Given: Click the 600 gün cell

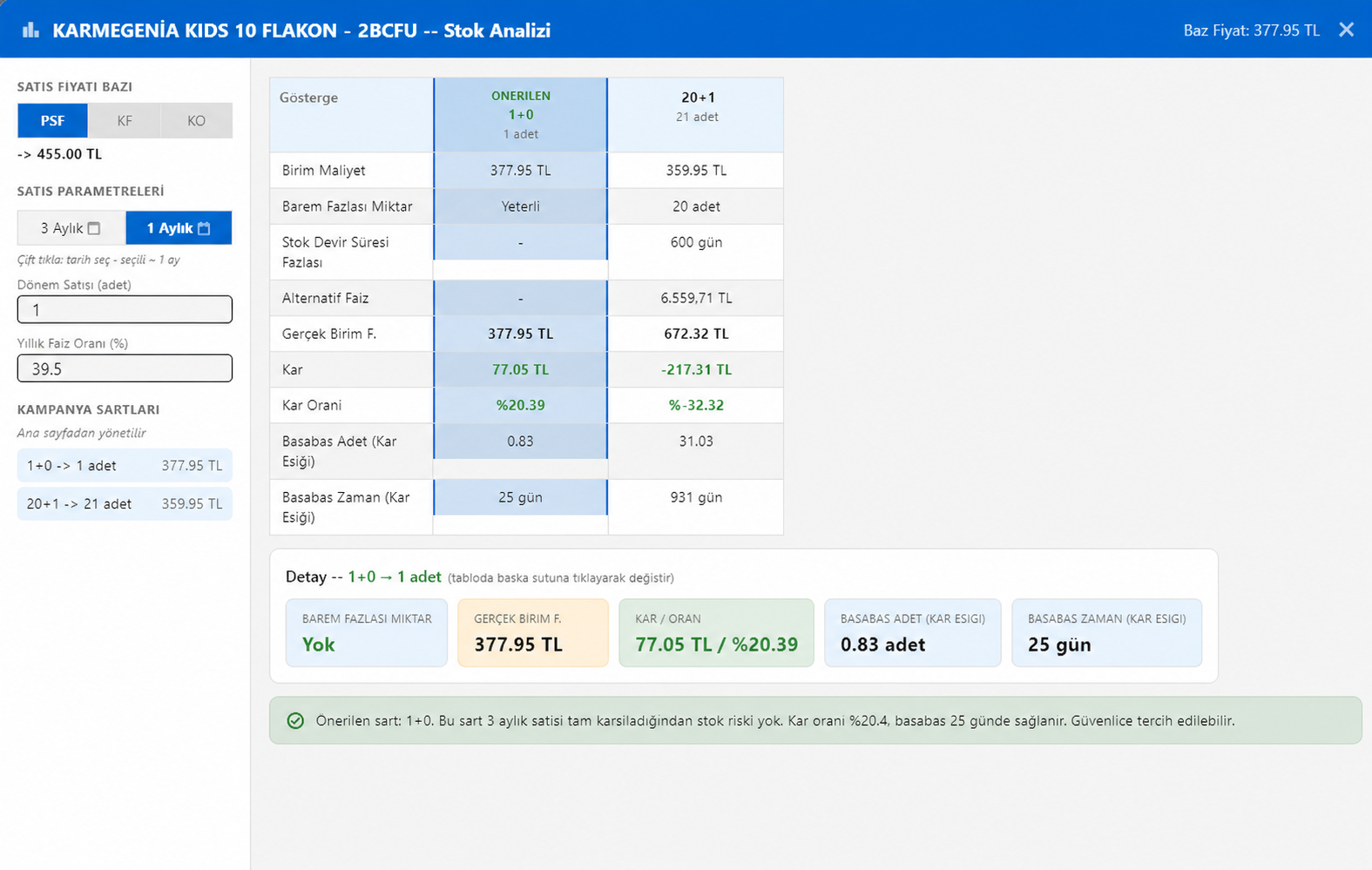Looking at the screenshot, I should point(696,252).
